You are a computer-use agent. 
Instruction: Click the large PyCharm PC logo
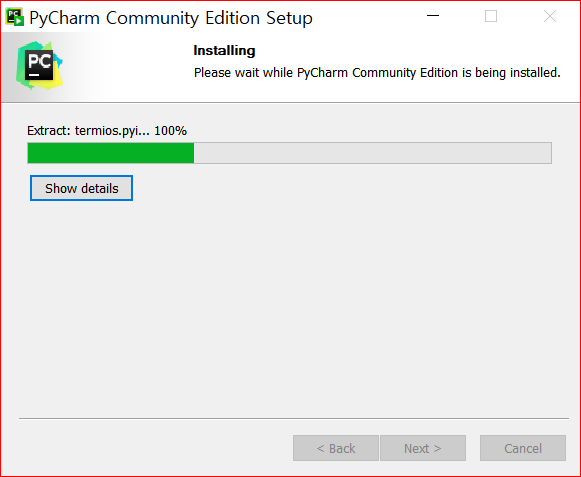click(39, 66)
